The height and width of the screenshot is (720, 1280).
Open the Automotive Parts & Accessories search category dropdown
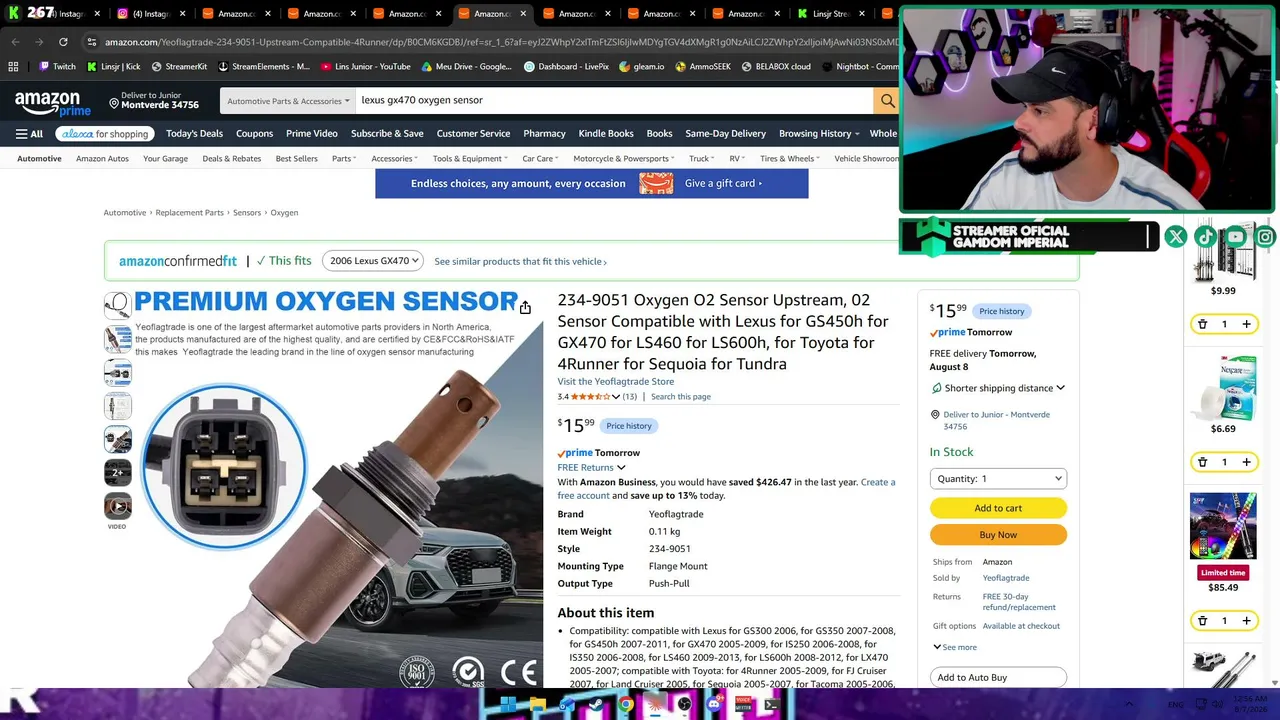288,101
